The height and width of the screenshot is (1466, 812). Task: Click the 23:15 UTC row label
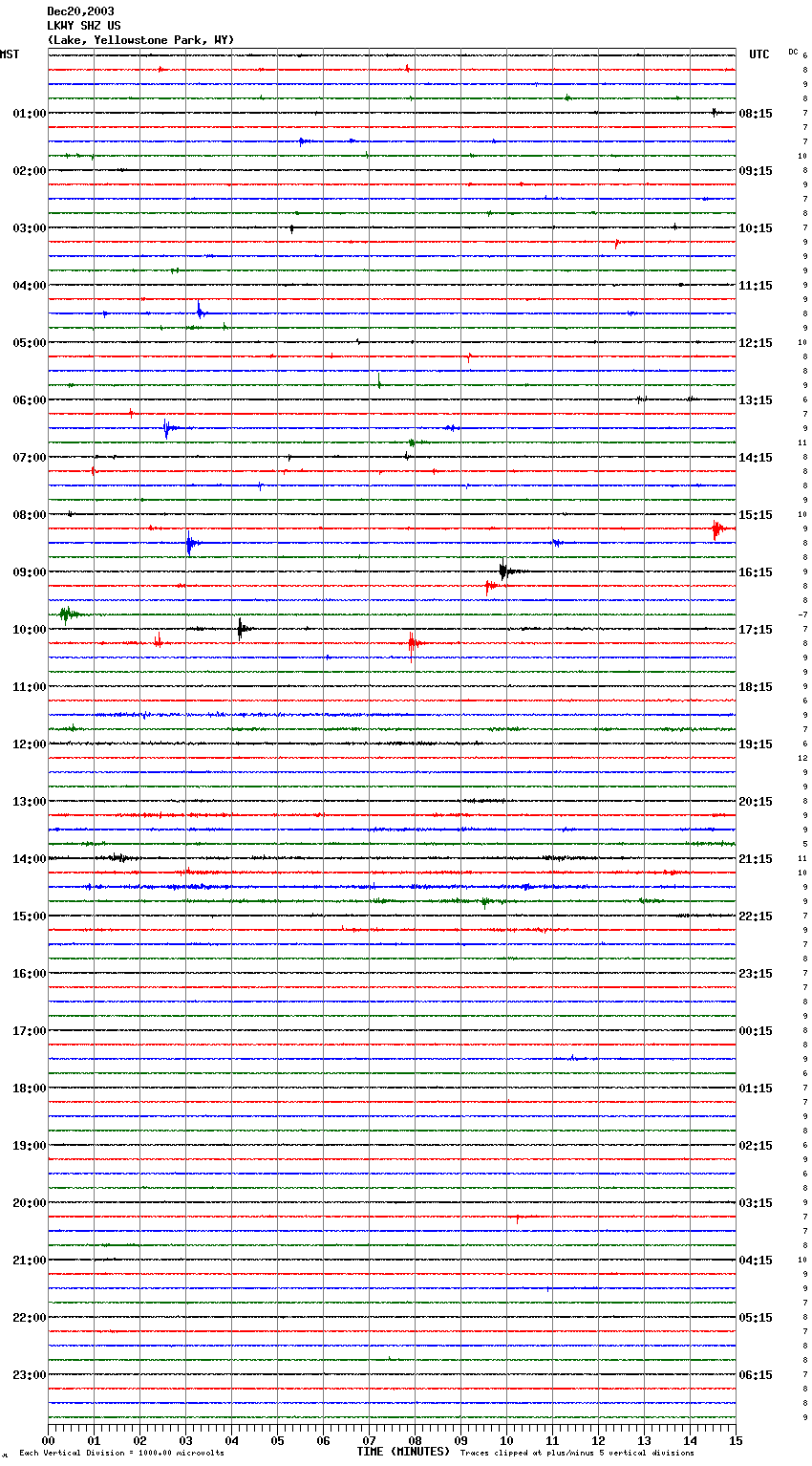tap(756, 974)
